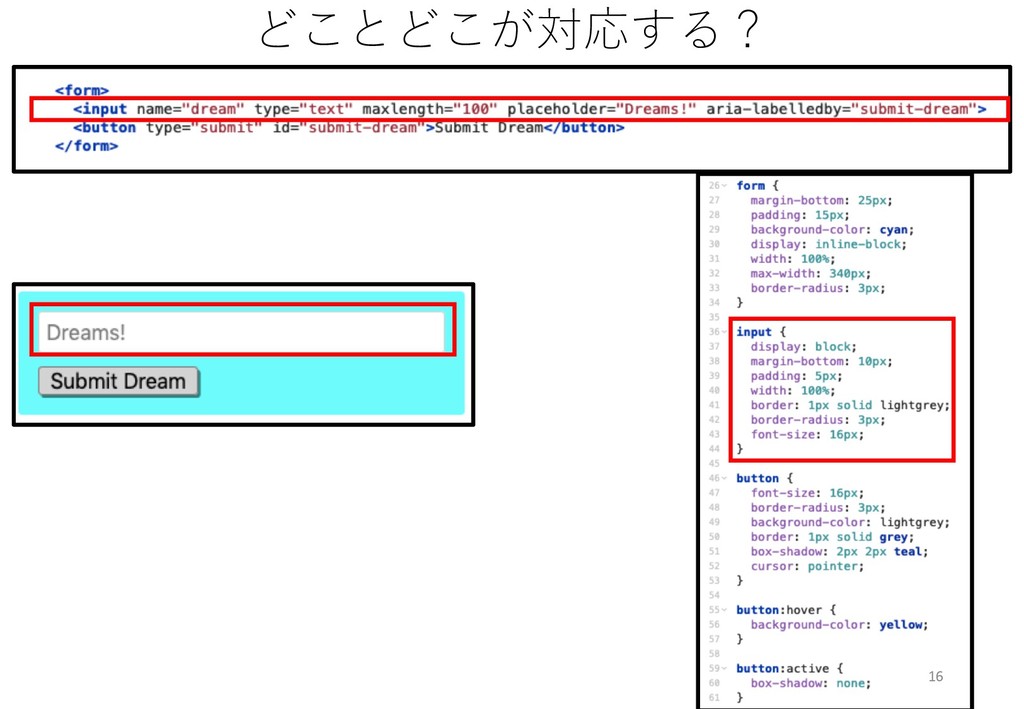This screenshot has height=709, width=1024.
Task: Click 'cursor: pointer;' CSS line
Action: [x=807, y=566]
